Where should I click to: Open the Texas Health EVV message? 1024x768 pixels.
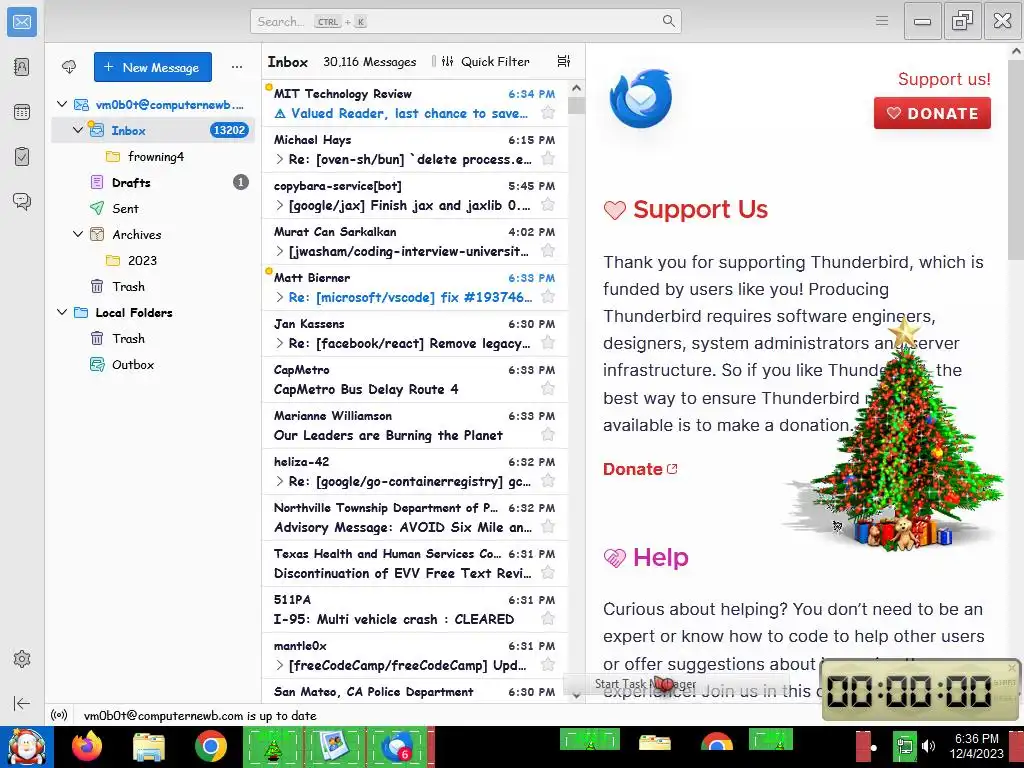click(415, 564)
